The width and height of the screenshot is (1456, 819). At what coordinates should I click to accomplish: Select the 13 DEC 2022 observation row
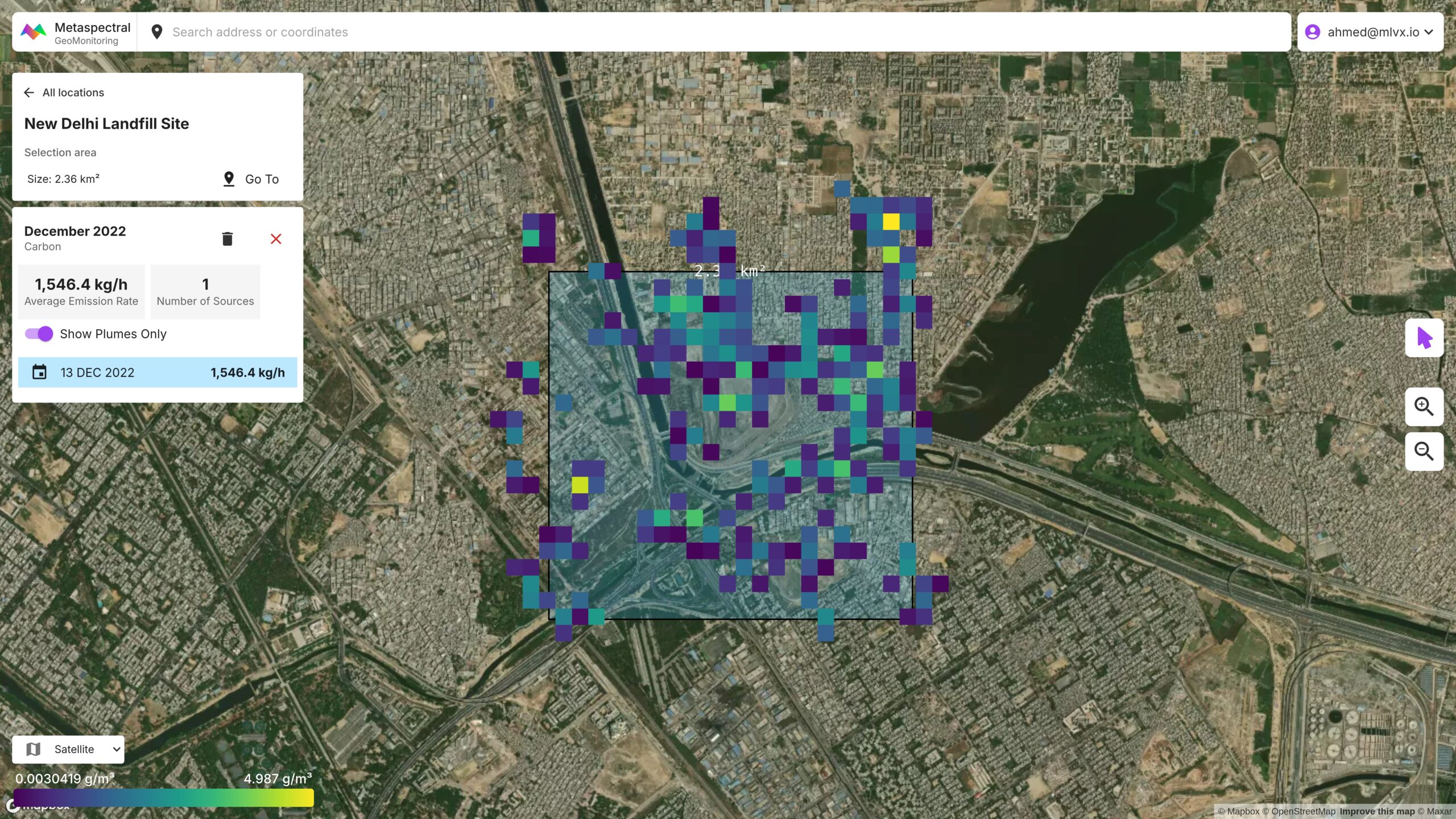point(158,373)
